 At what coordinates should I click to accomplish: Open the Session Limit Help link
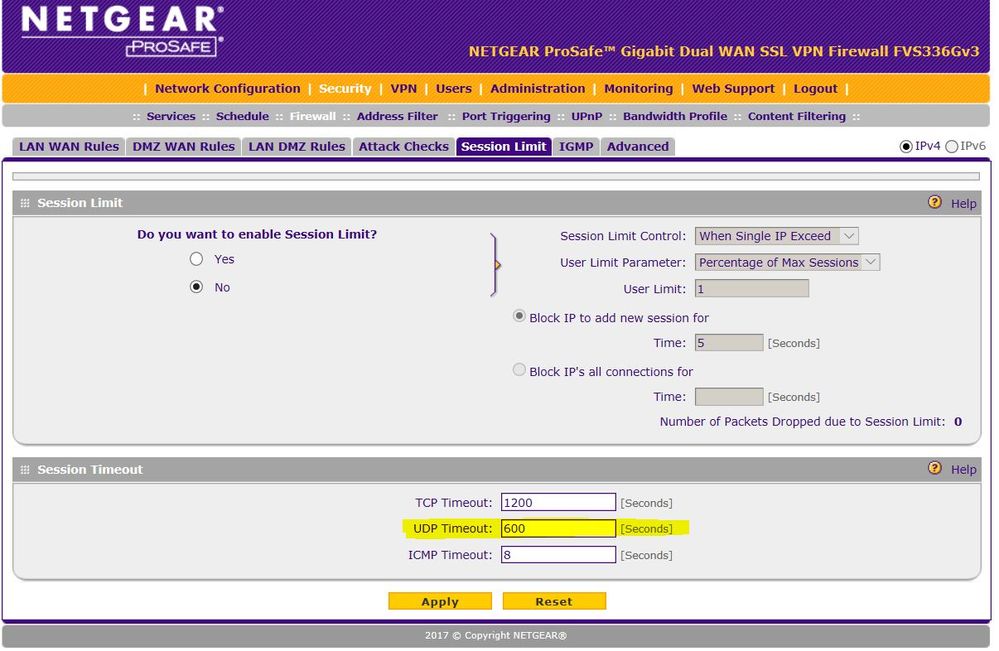click(x=963, y=203)
